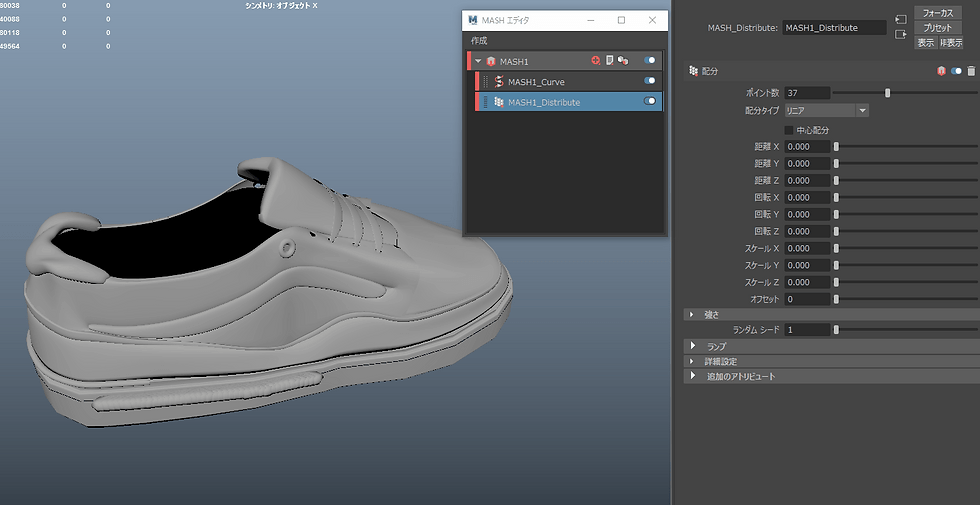Click the オフセット value field
980x505 pixels.
point(807,299)
